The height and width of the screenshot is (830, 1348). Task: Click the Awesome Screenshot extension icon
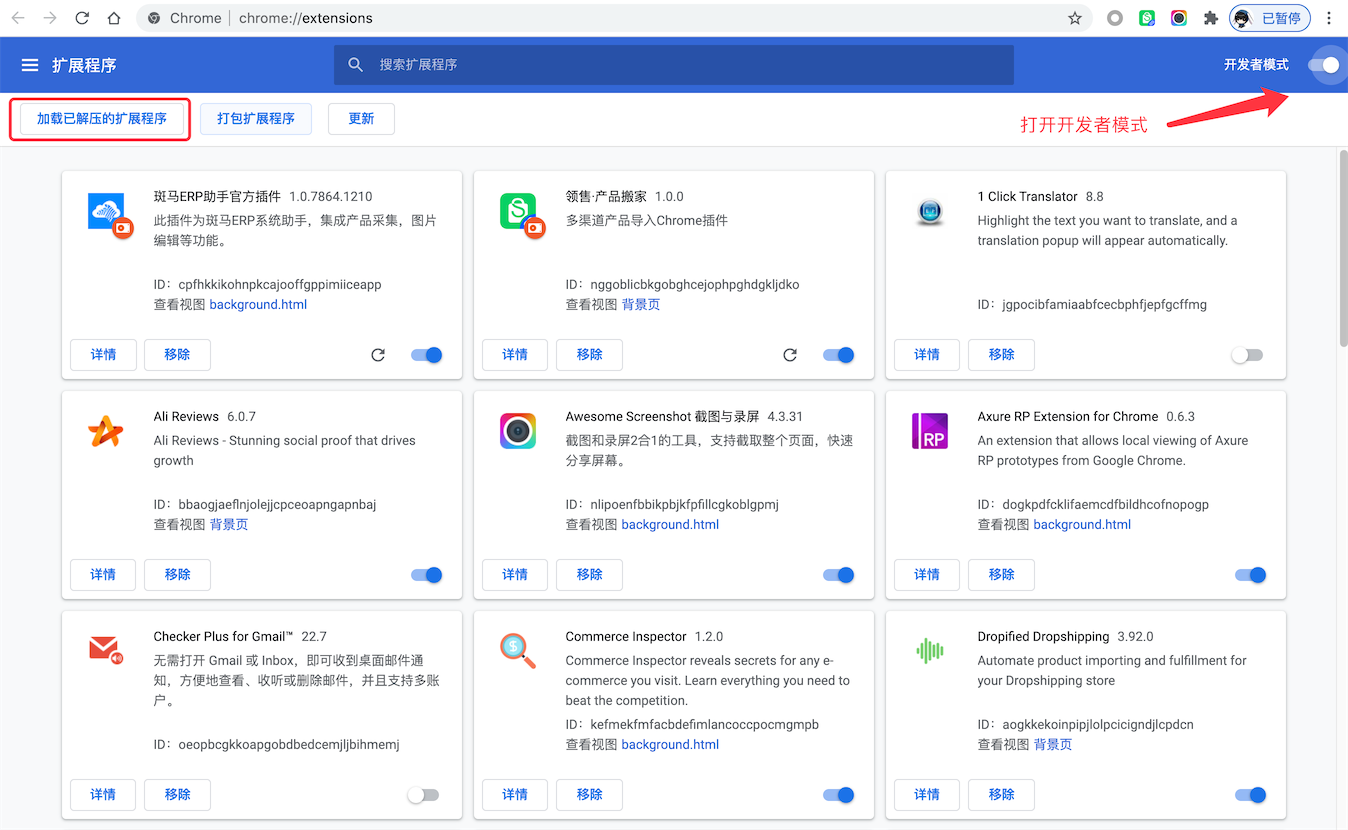[518, 431]
